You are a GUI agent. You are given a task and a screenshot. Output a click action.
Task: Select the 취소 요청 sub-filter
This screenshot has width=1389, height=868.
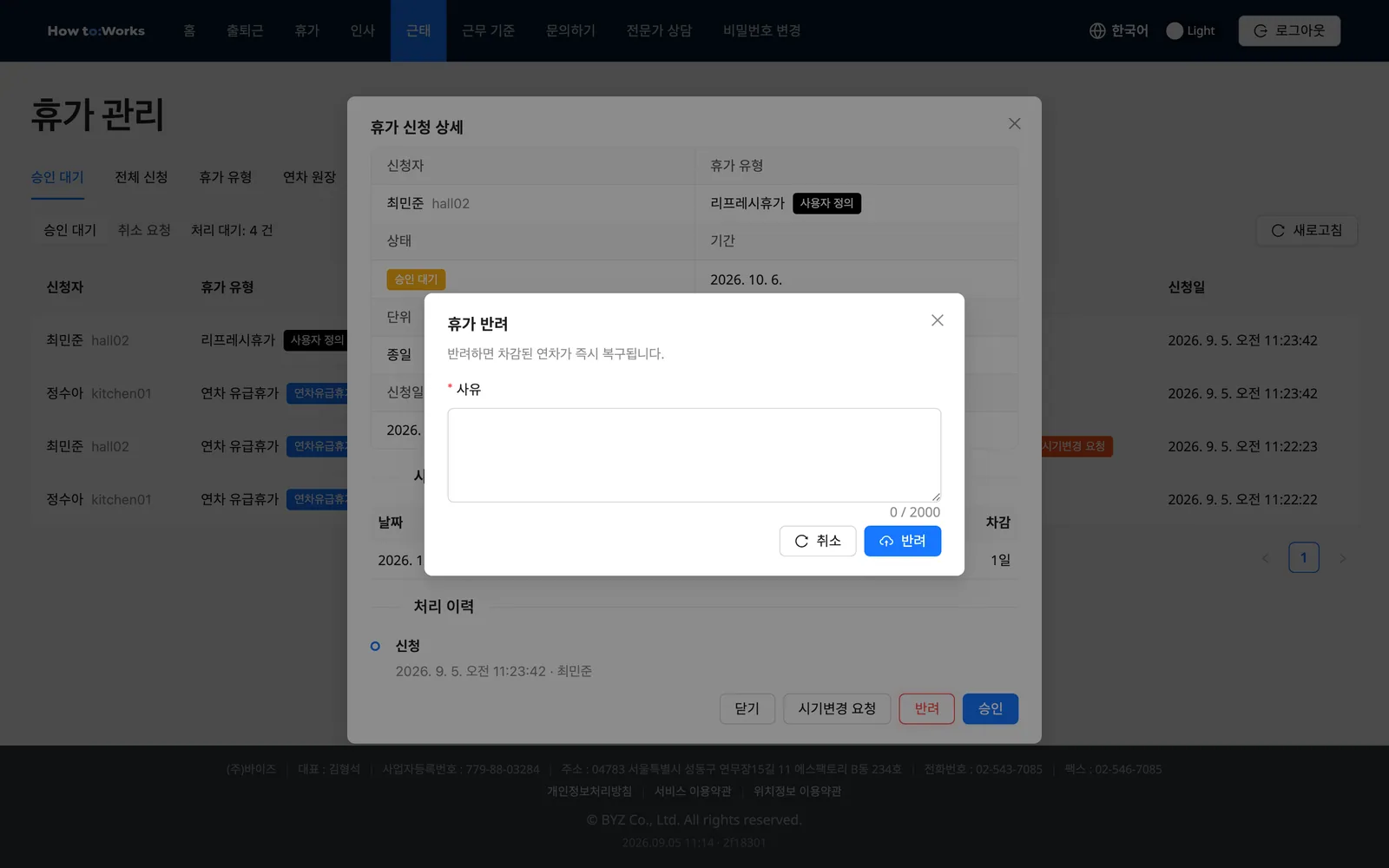point(144,230)
